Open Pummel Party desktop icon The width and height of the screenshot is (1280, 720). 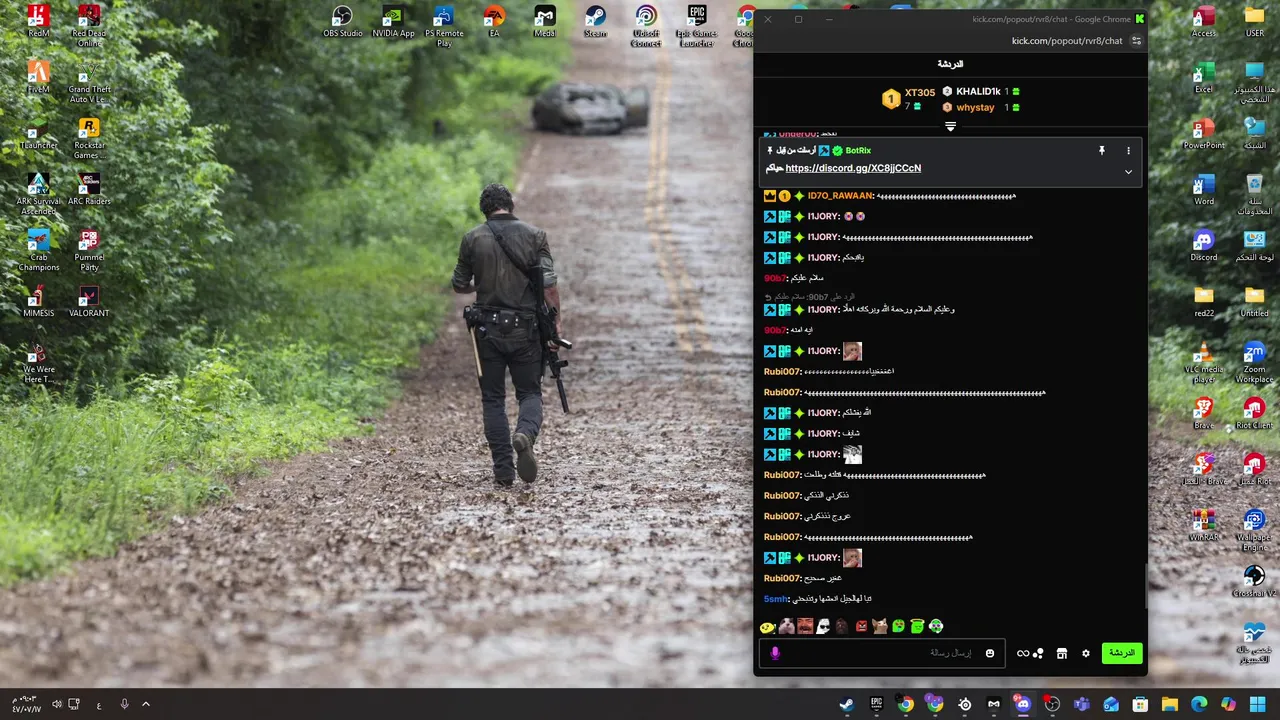pyautogui.click(x=89, y=250)
